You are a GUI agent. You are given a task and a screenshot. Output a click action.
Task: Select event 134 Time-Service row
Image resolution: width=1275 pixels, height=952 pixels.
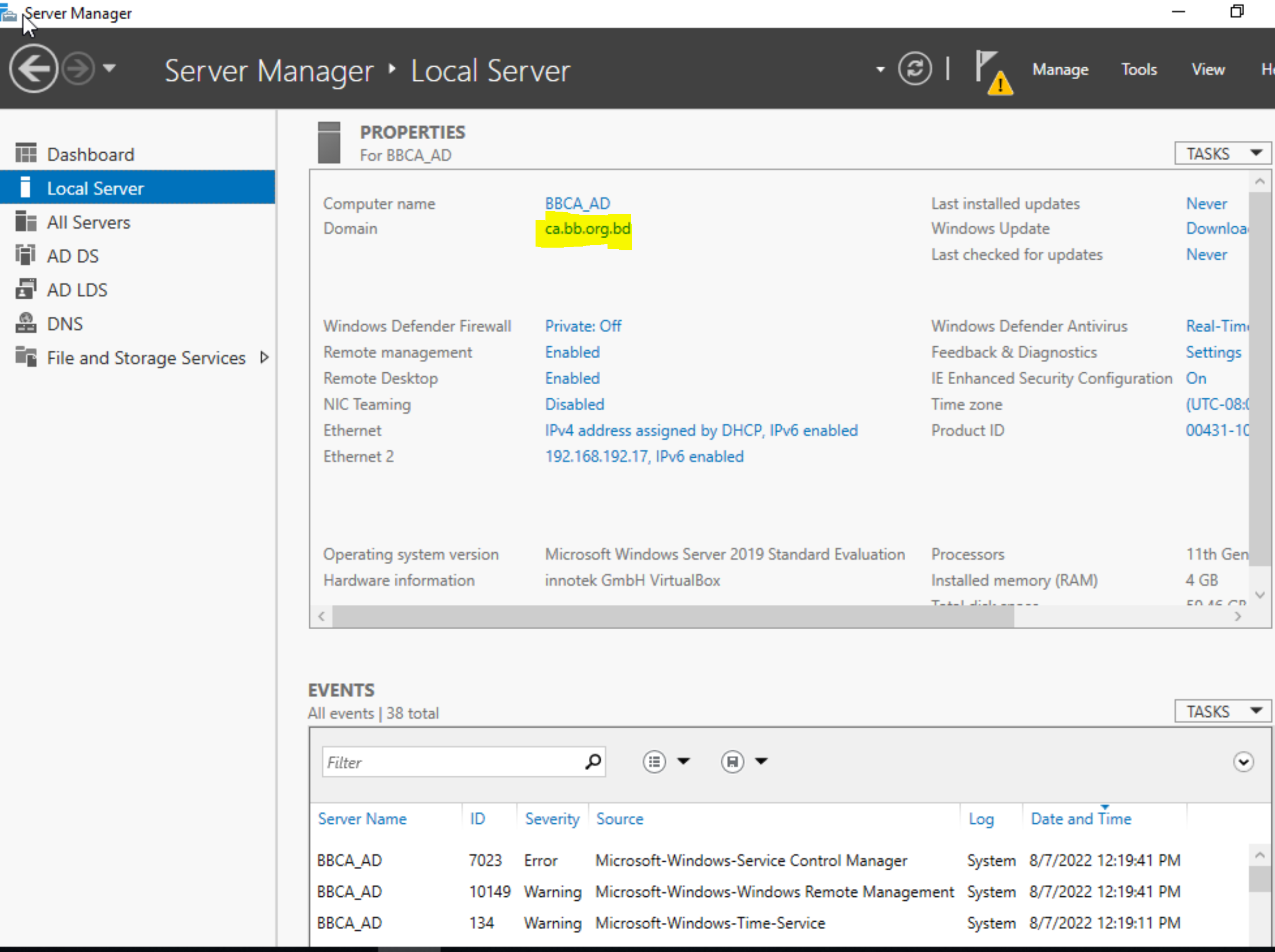tap(779, 923)
